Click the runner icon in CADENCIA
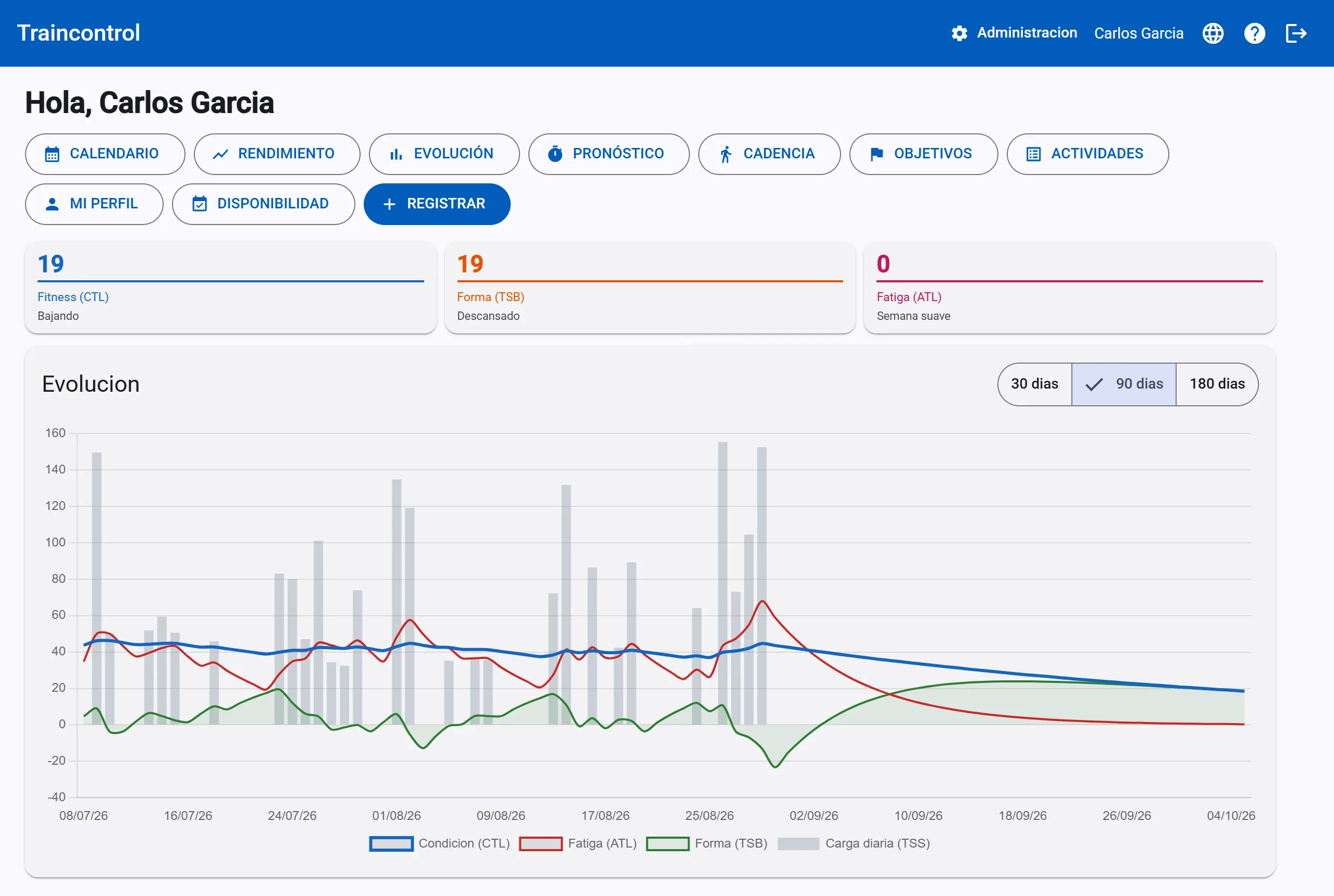Viewport: 1334px width, 896px height. click(726, 154)
